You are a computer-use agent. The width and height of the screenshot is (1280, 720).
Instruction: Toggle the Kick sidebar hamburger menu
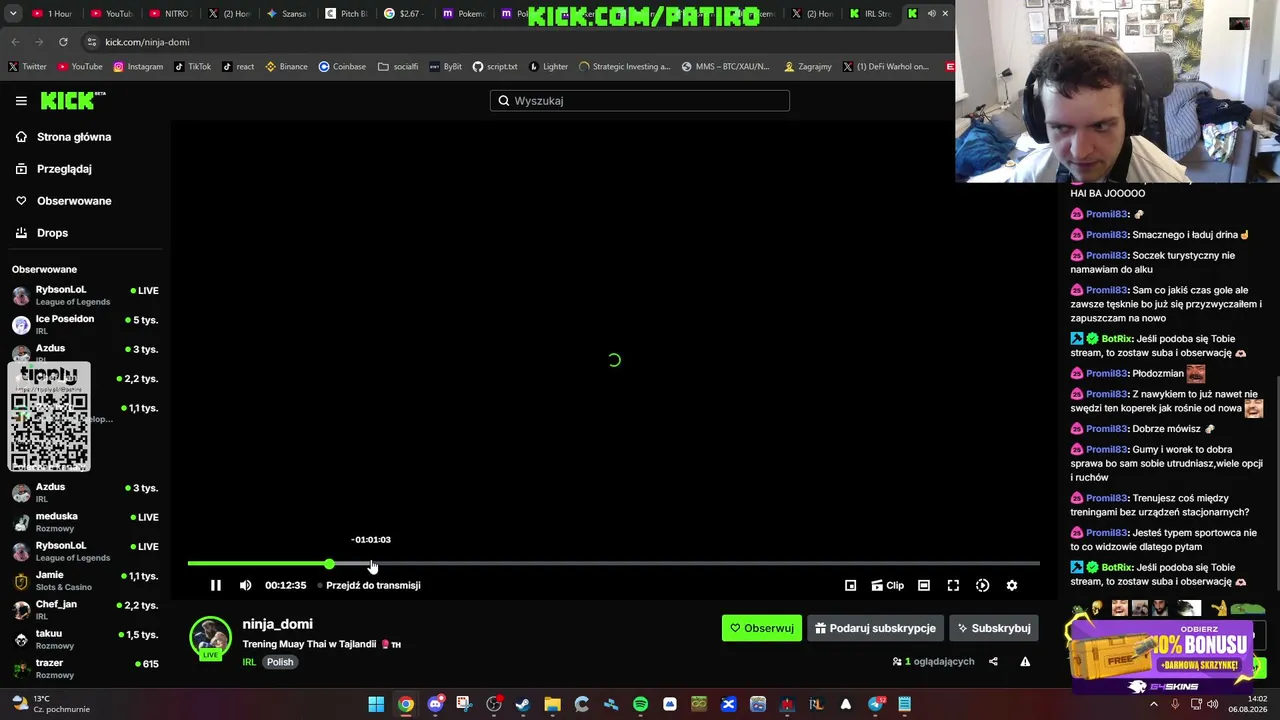(21, 101)
